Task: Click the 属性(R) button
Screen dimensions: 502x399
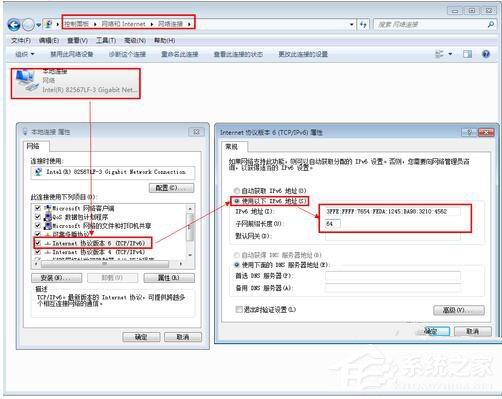Action: (169, 278)
